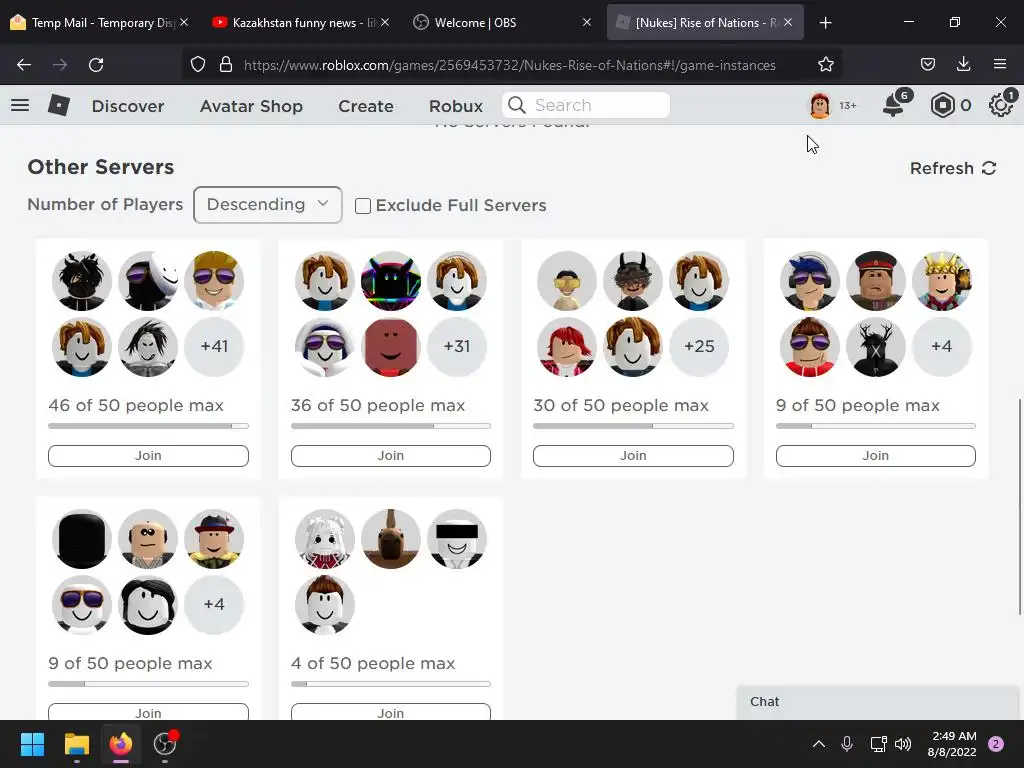Save to Pocket icon in toolbar
The image size is (1024, 768).
(927, 65)
